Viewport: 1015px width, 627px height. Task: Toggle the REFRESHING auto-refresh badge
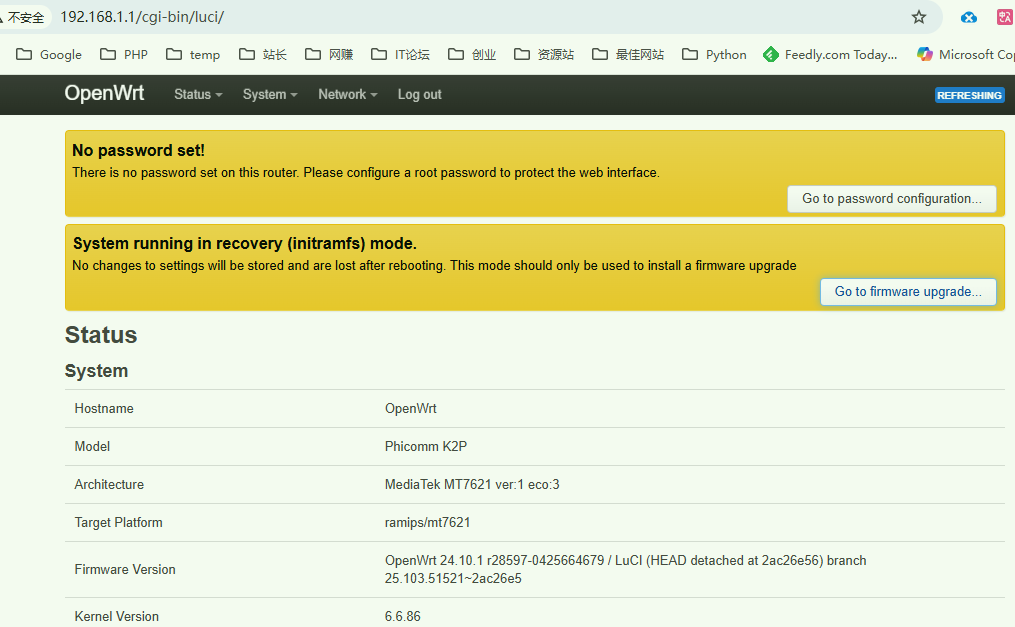[969, 95]
